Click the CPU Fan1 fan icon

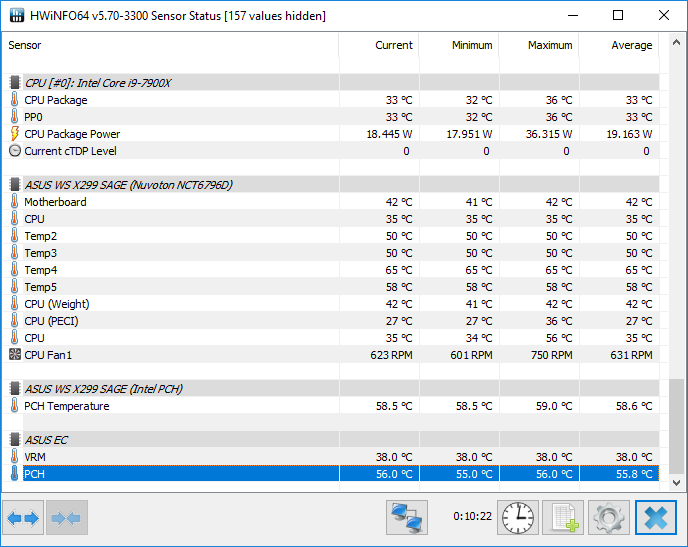(x=15, y=354)
